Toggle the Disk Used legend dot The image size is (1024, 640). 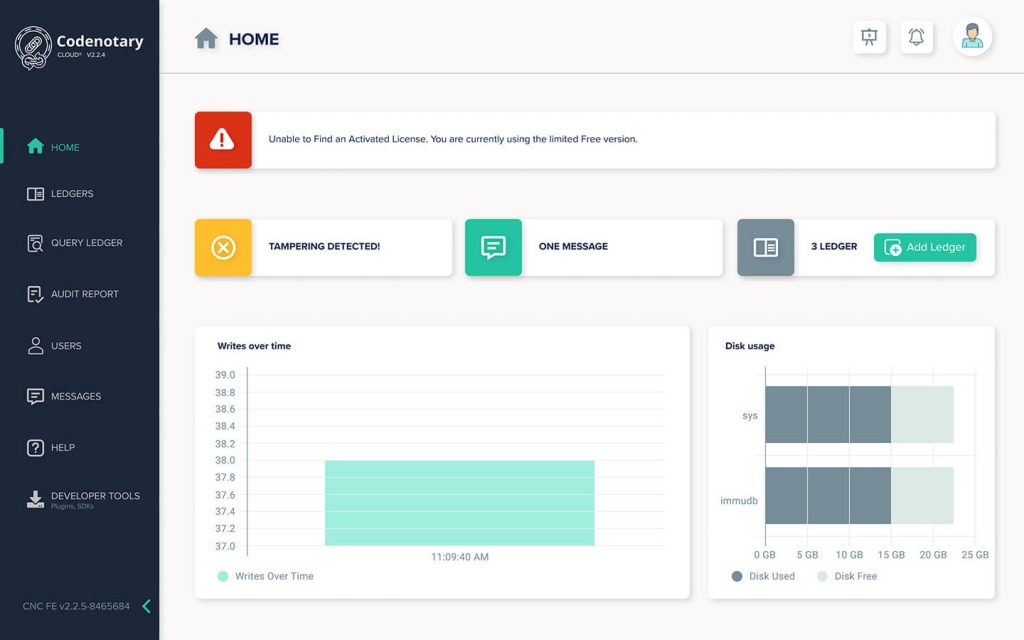pos(737,576)
